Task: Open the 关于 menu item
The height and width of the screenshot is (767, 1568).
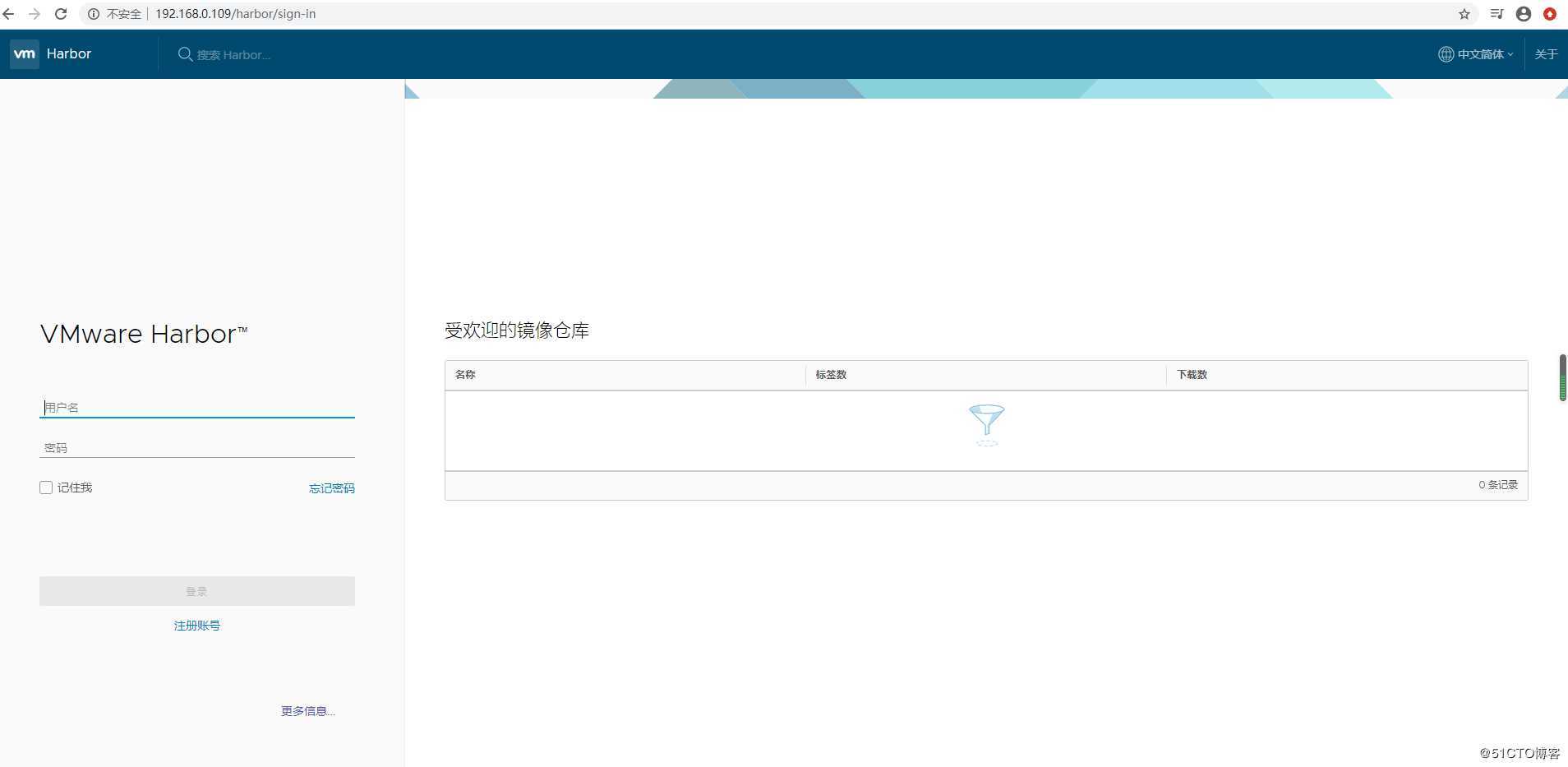Action: click(x=1546, y=54)
